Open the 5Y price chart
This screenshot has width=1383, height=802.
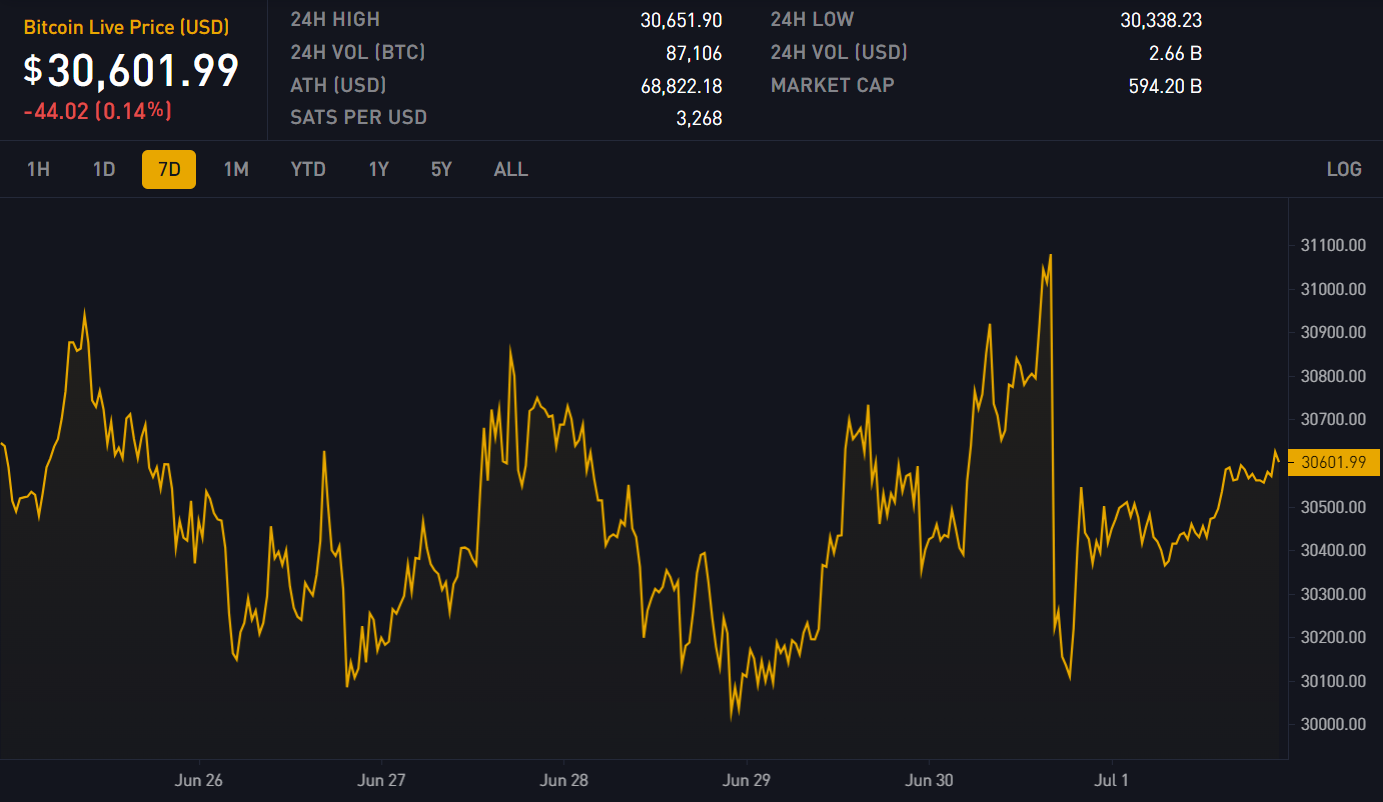point(441,170)
